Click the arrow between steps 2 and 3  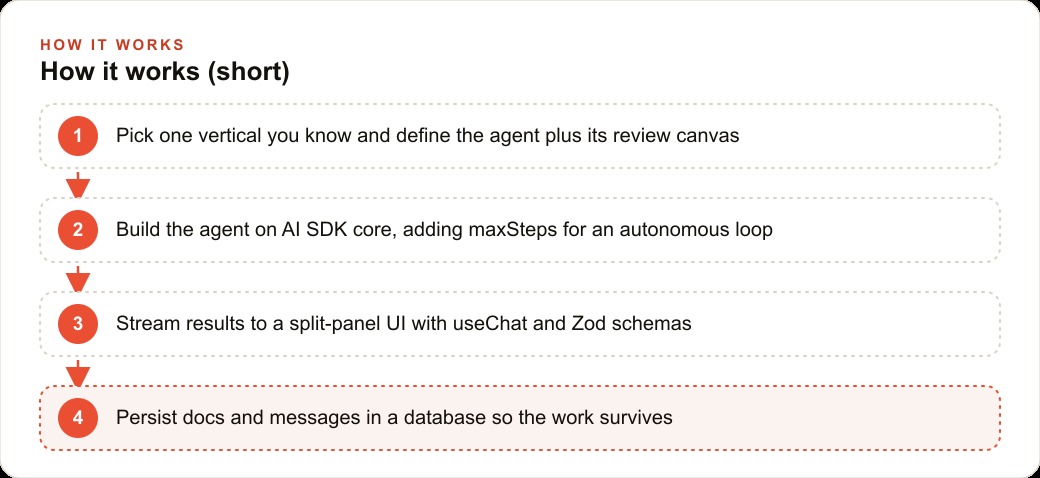(x=78, y=278)
